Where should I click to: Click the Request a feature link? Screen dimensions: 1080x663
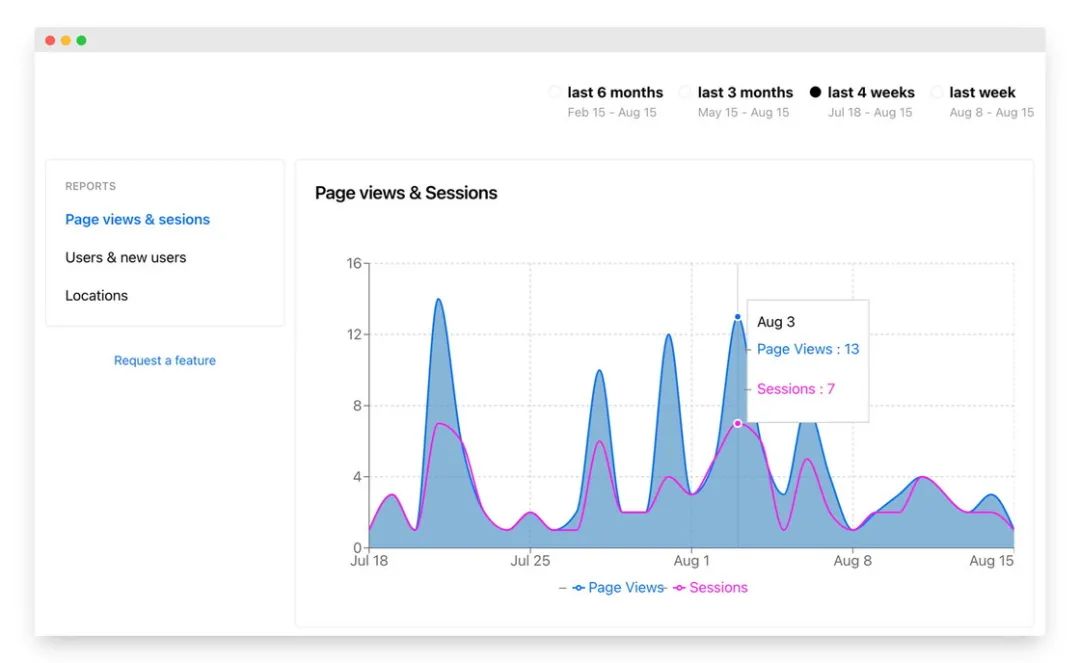tap(165, 360)
